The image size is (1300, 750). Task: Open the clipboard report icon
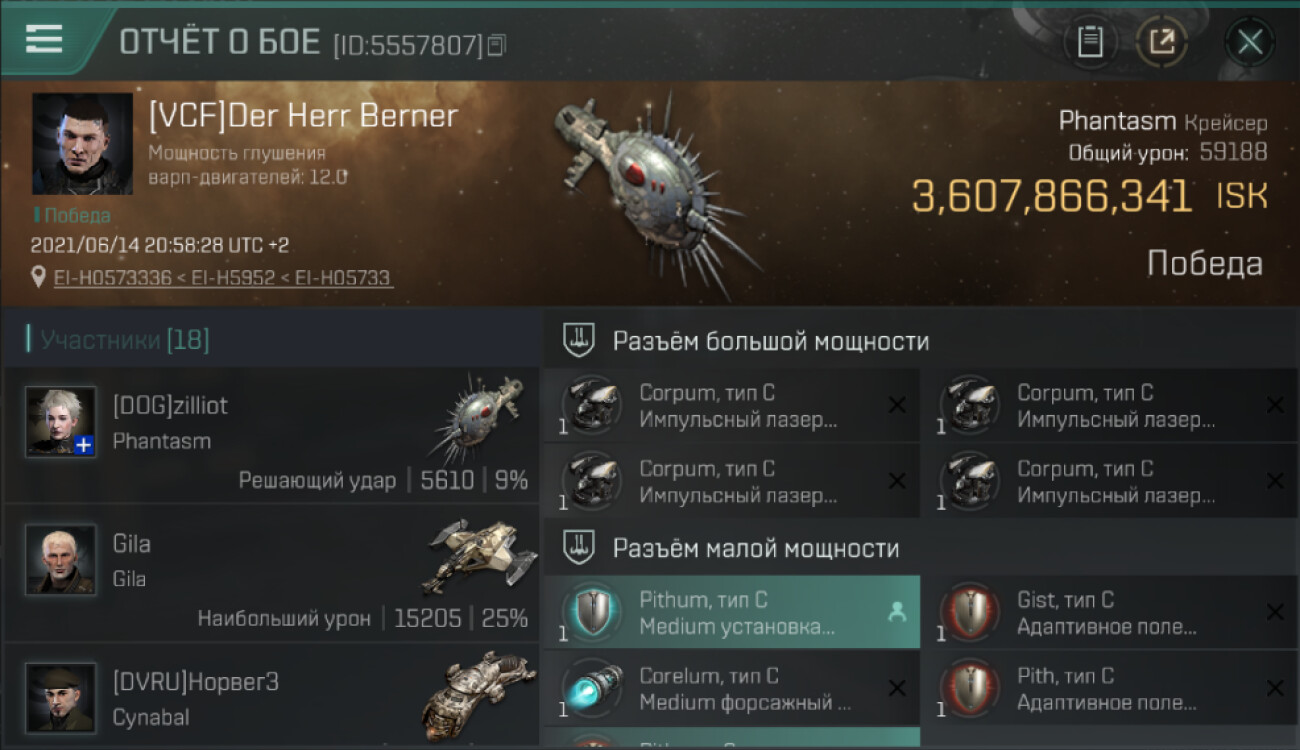tap(1090, 42)
